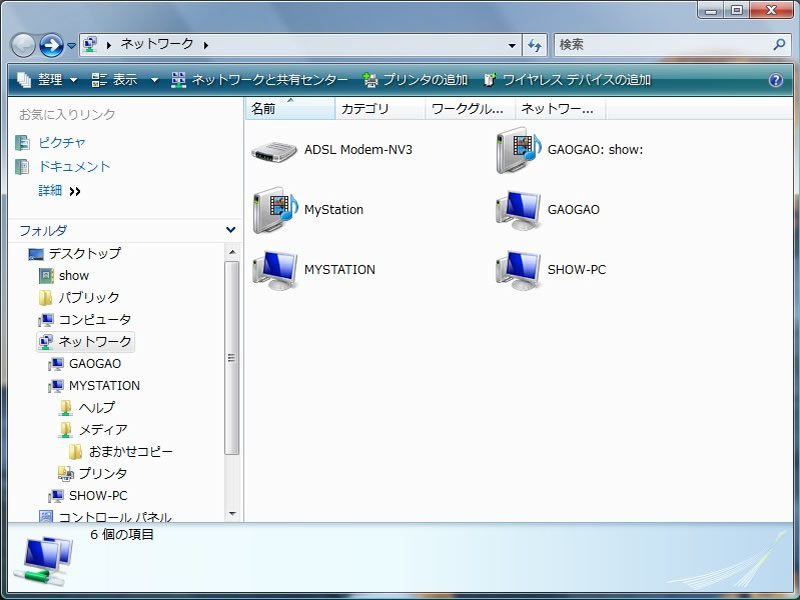Select the MyStation media server icon
Screen dimensions: 800x600
pos(275,210)
